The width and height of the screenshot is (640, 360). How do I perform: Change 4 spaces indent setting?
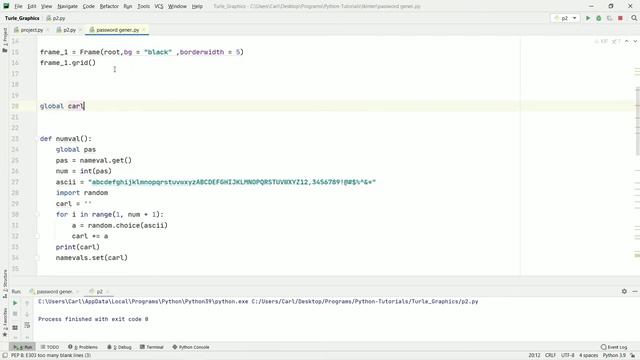click(588, 356)
